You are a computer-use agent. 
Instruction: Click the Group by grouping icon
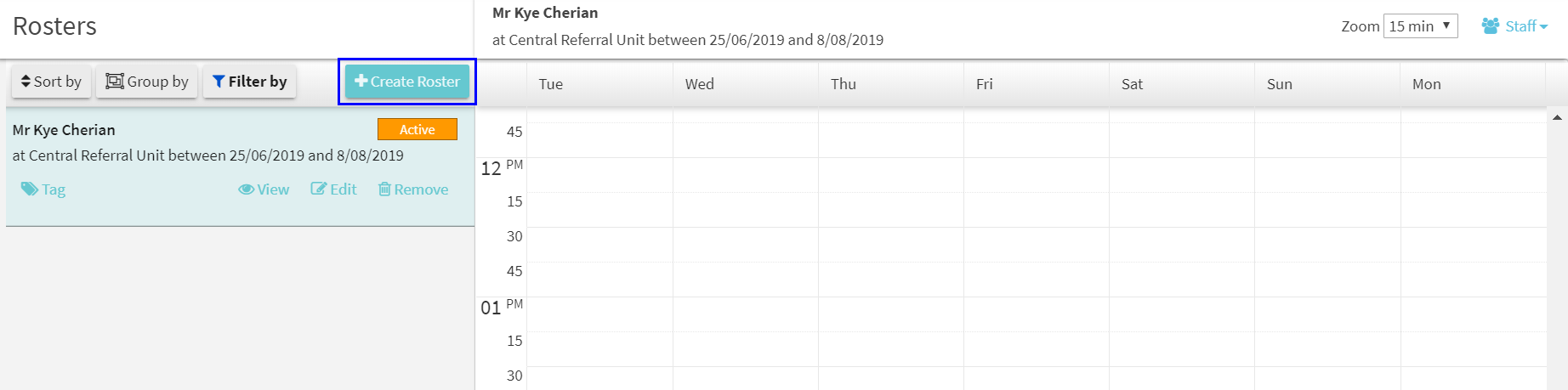point(114,82)
